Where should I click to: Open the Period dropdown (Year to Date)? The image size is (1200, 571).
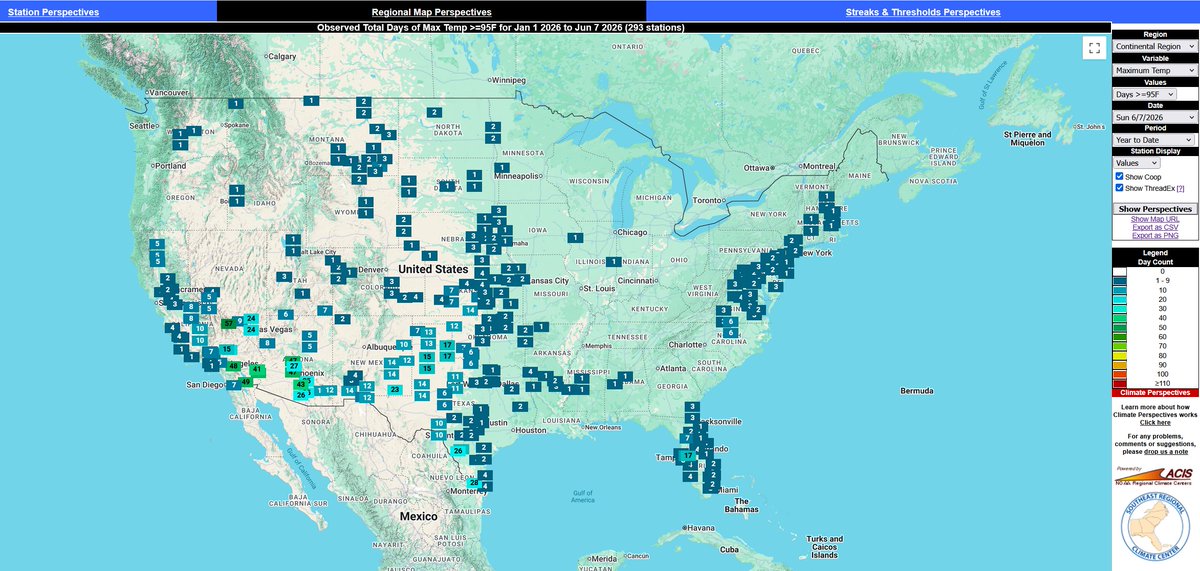[x=1155, y=140]
